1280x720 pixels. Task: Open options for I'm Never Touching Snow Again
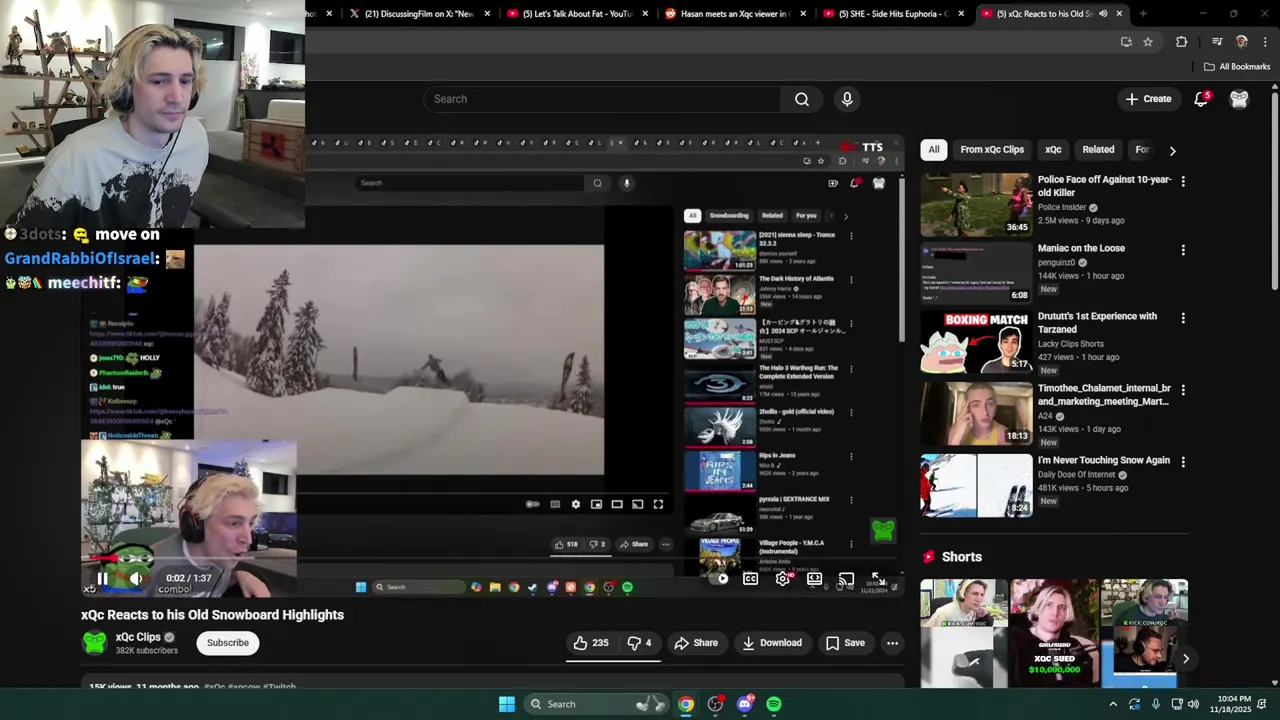(1183, 462)
